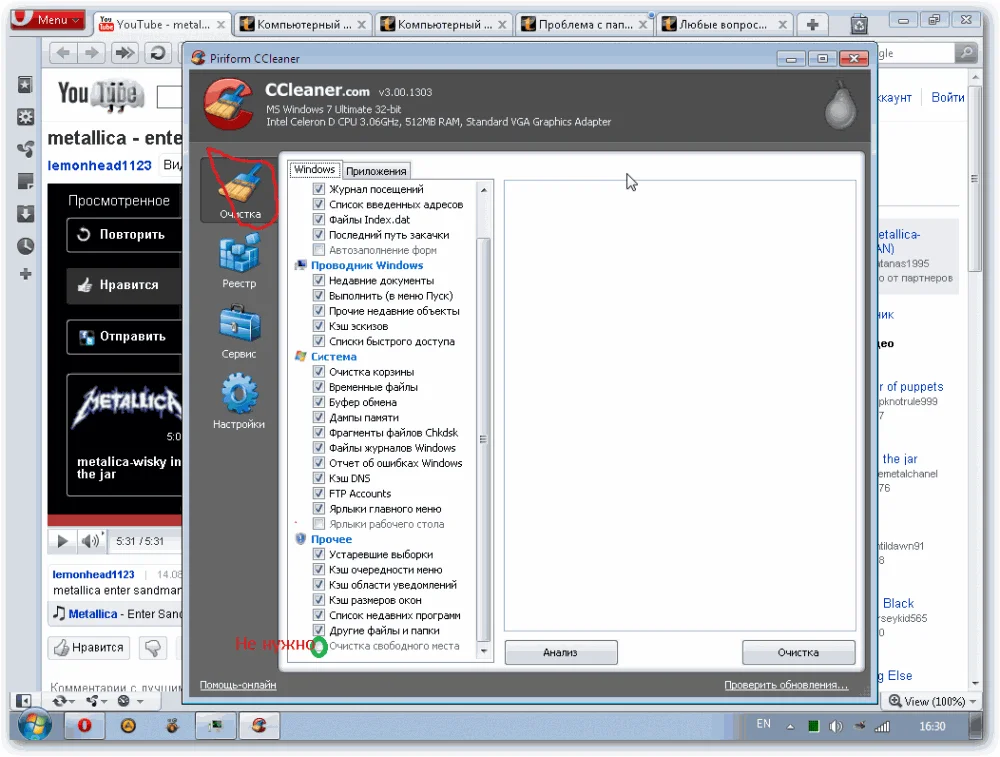Screen dimensions: 1000x757
Task: Open the Реестр registry section
Action: 239,261
